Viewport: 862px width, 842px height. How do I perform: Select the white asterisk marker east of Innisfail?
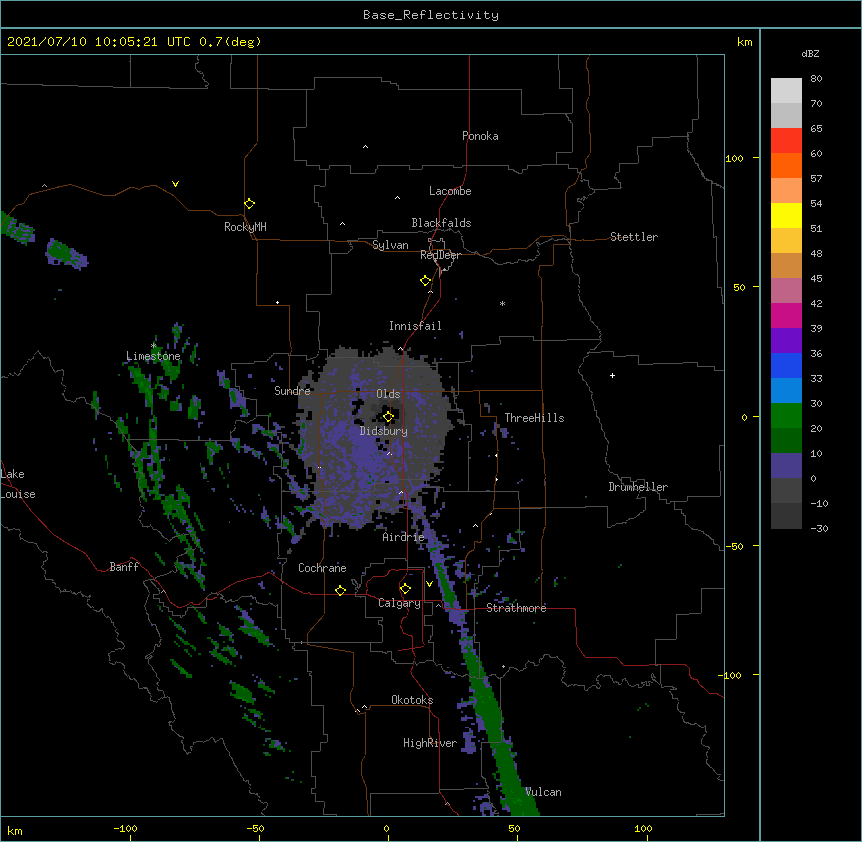coord(502,303)
